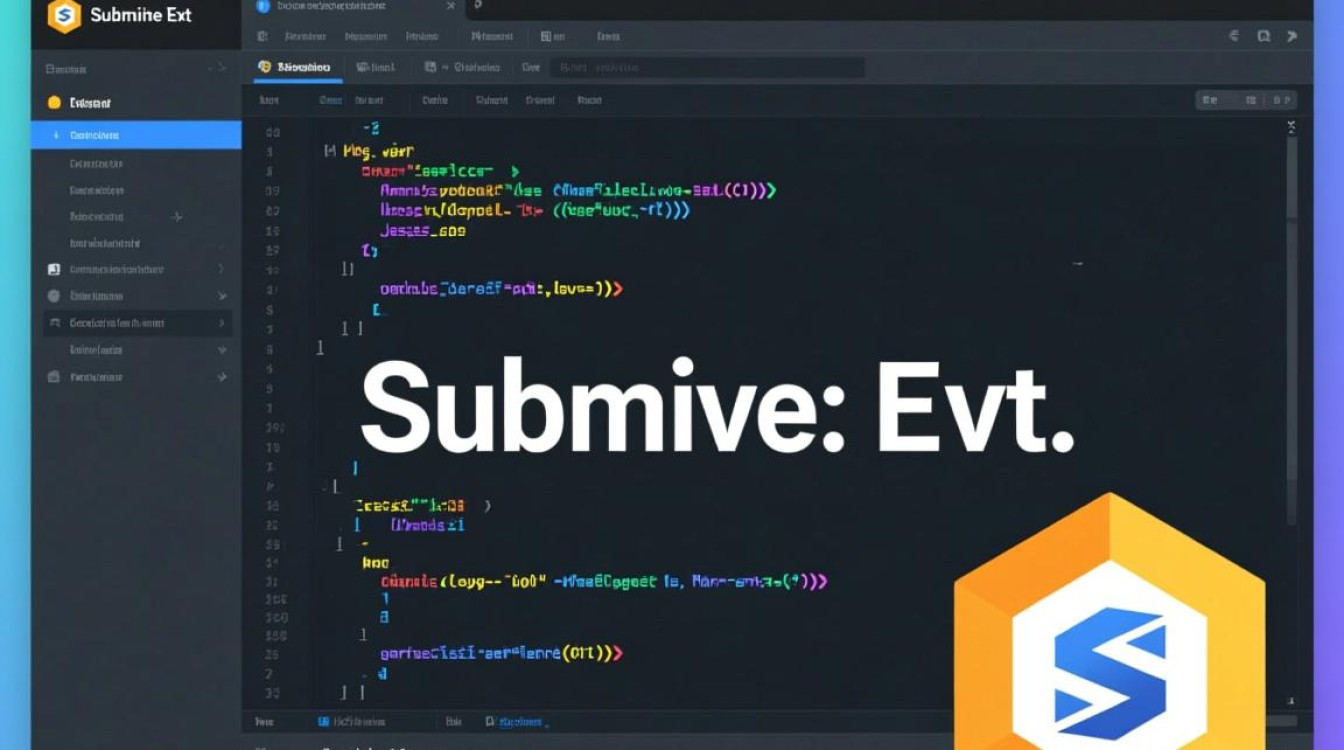Click the search input field in tab row
This screenshot has height=750, width=1344.
tap(710, 68)
